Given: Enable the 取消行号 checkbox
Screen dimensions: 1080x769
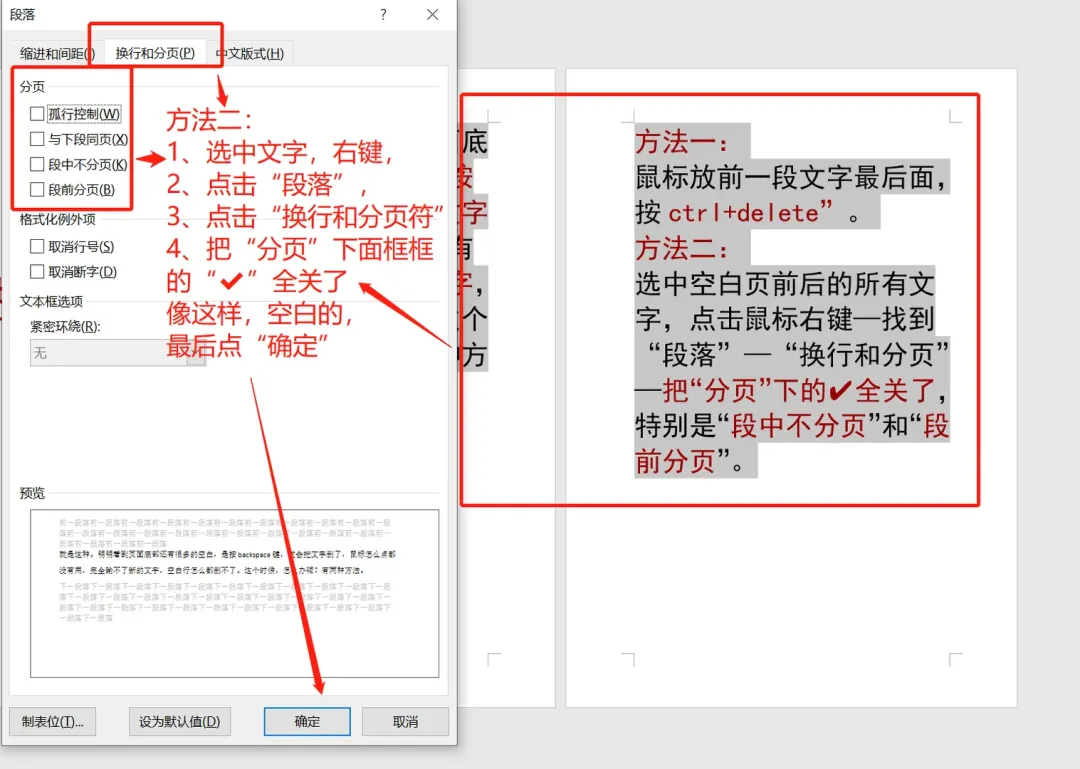Looking at the screenshot, I should pyautogui.click(x=37, y=247).
